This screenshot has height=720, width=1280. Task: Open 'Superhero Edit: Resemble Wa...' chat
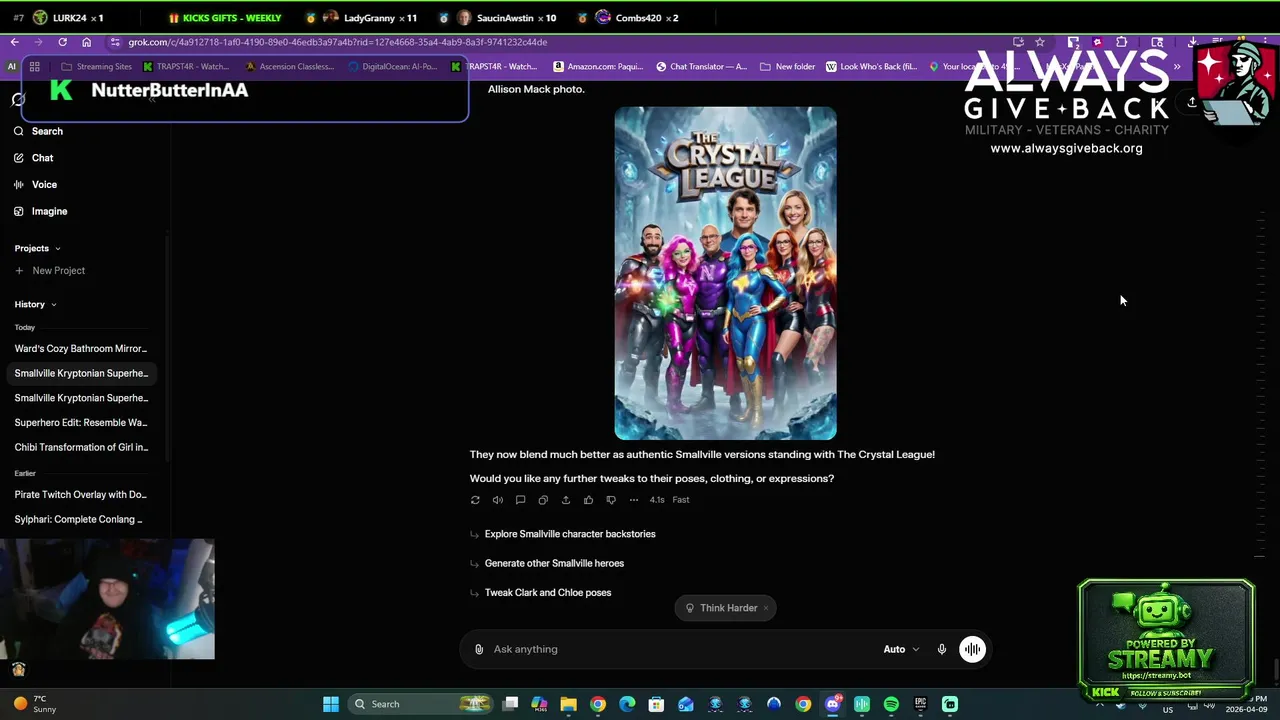pyautogui.click(x=81, y=422)
